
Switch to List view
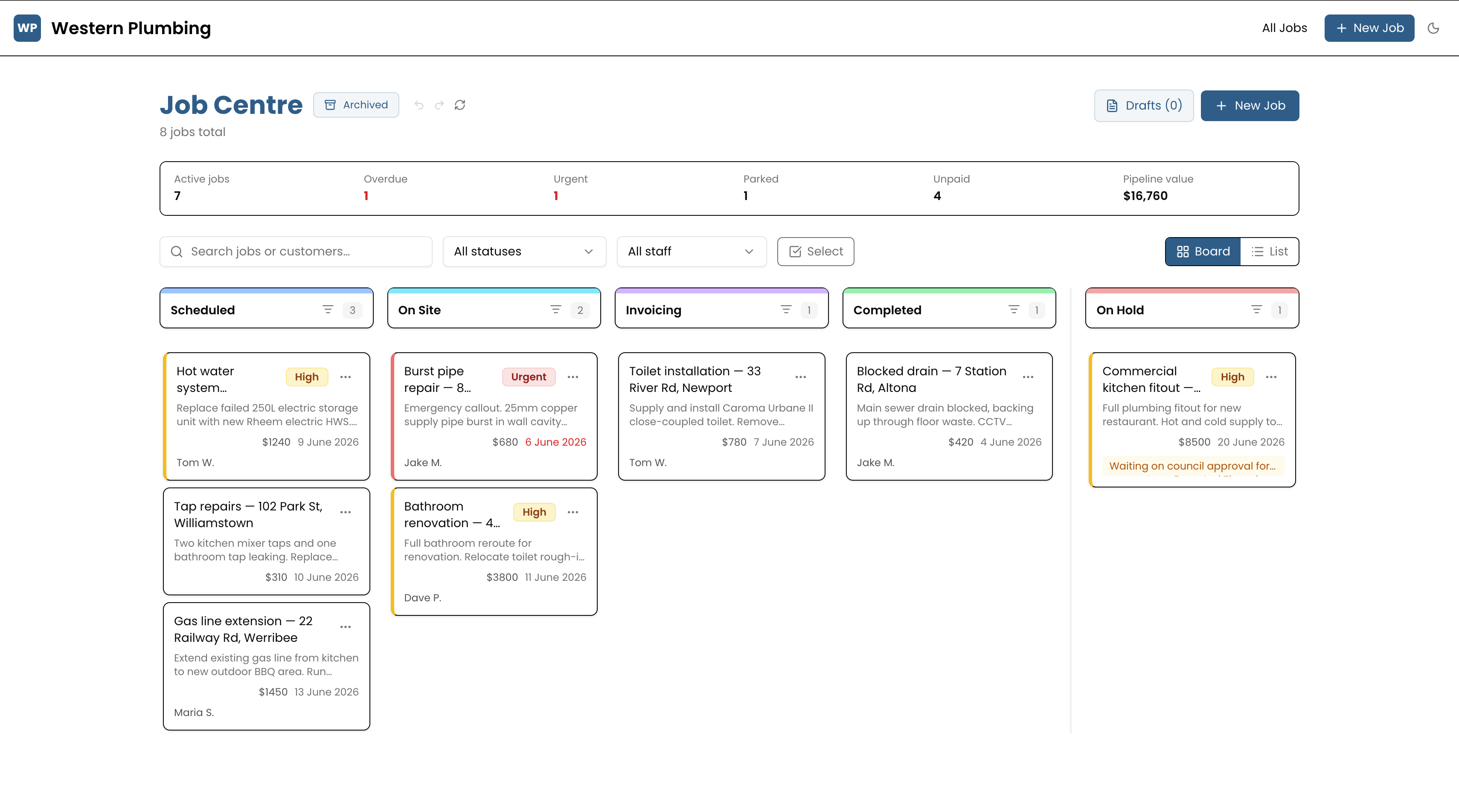(x=1269, y=252)
